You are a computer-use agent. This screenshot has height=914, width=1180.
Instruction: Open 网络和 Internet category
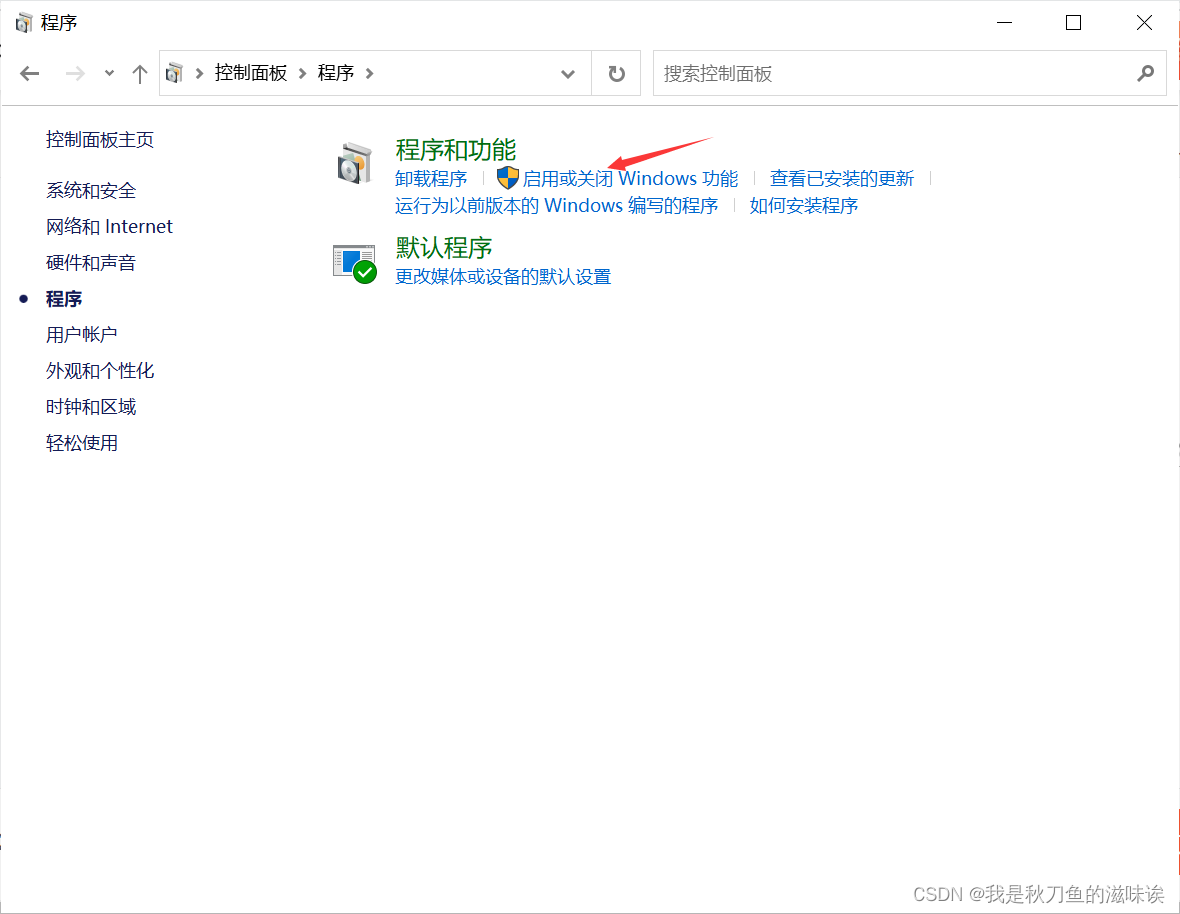(109, 226)
